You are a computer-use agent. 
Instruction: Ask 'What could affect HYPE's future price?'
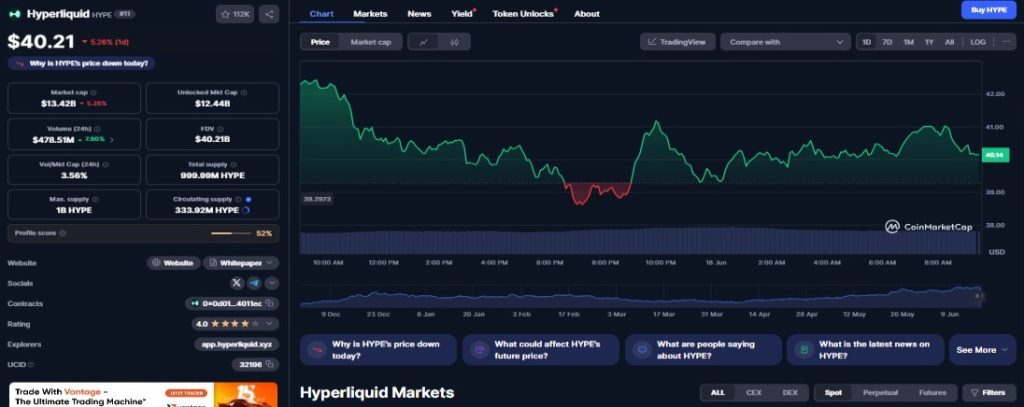(x=541, y=350)
